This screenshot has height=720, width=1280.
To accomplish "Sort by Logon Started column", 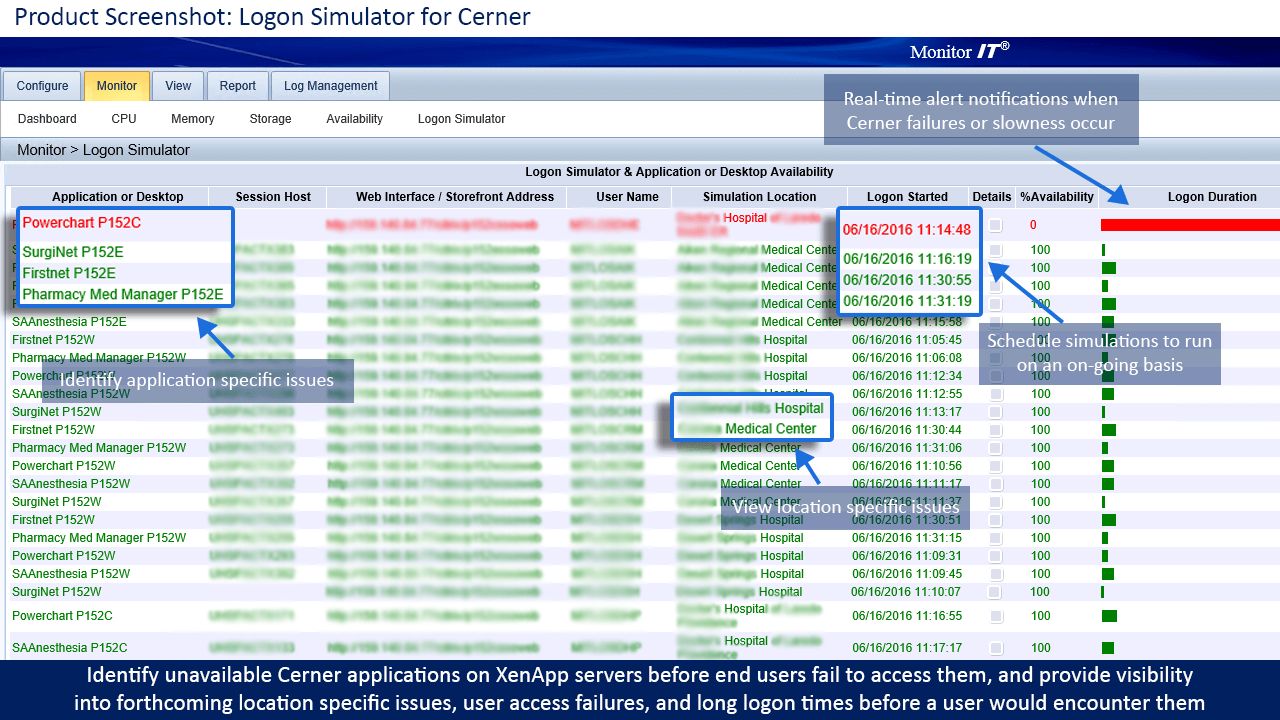I will click(x=907, y=197).
